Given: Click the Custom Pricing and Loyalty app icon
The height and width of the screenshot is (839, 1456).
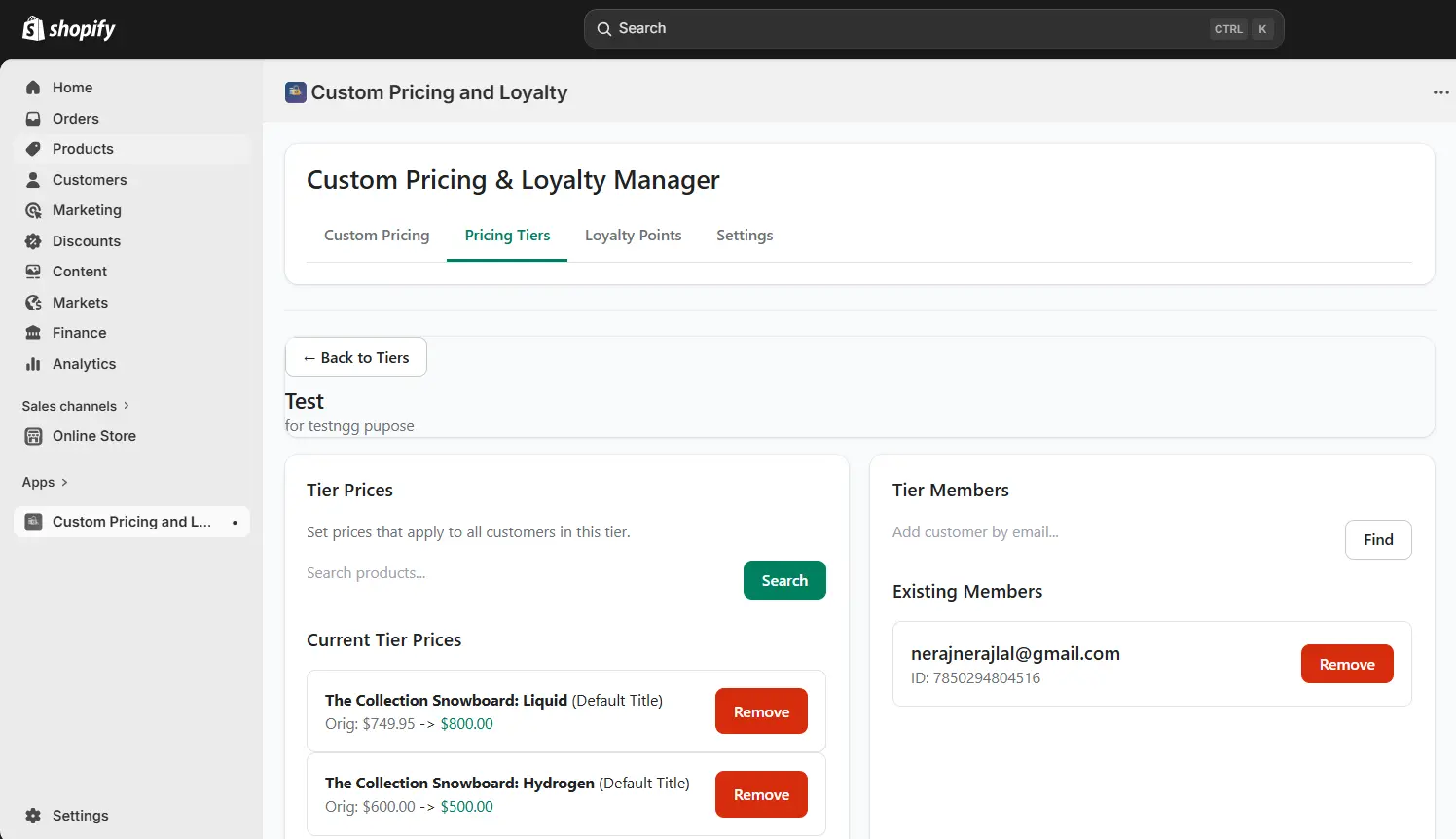Looking at the screenshot, I should [x=35, y=521].
